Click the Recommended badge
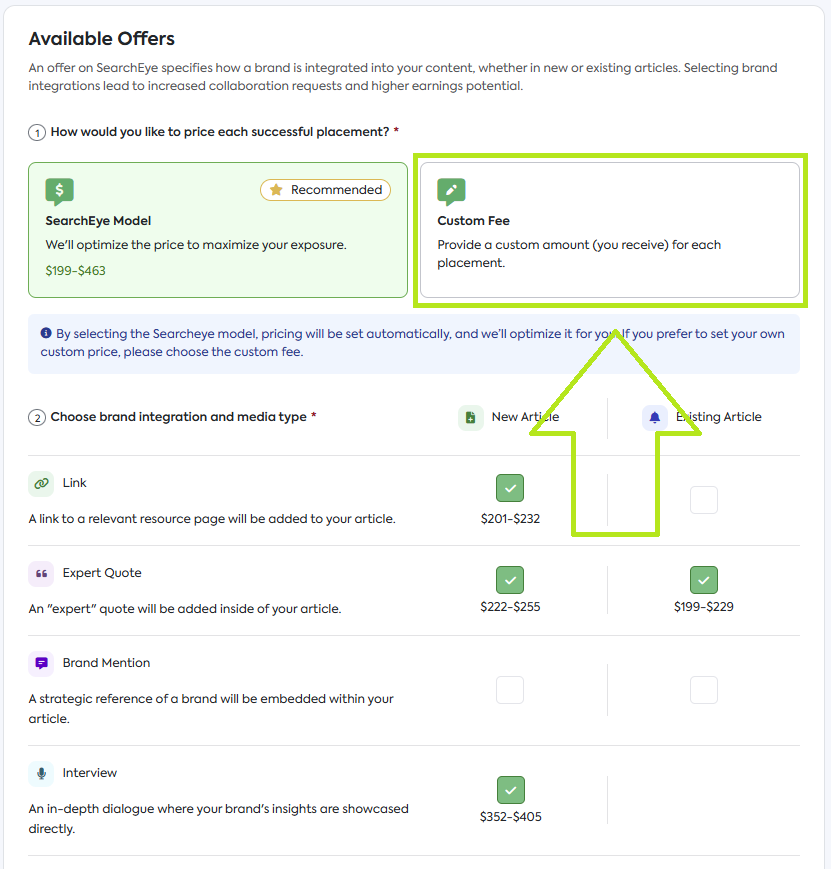This screenshot has width=831, height=869. tap(326, 190)
